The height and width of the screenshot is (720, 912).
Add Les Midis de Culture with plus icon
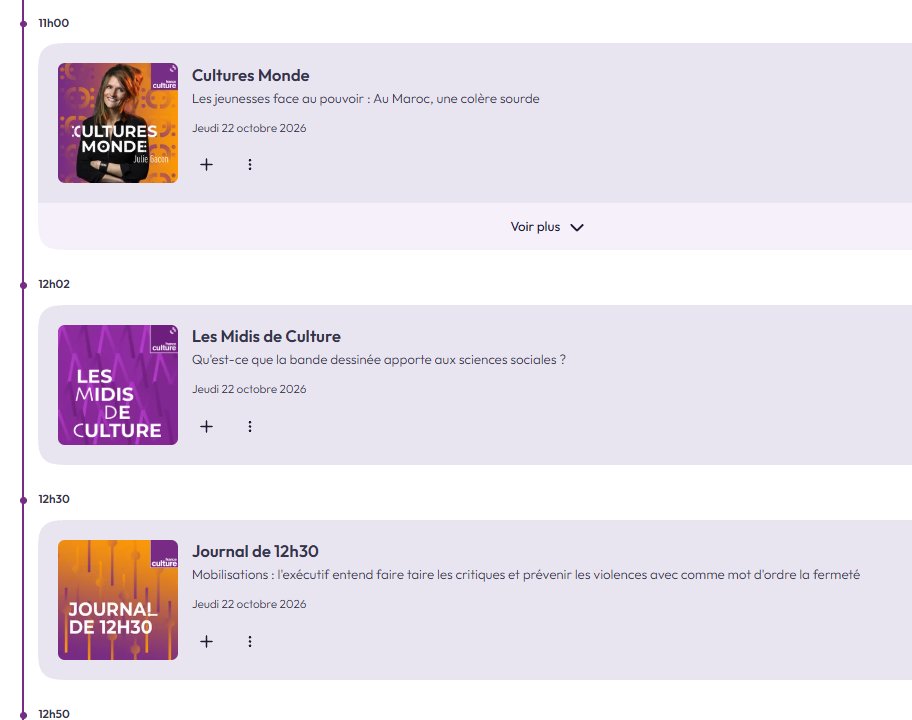pyautogui.click(x=206, y=426)
